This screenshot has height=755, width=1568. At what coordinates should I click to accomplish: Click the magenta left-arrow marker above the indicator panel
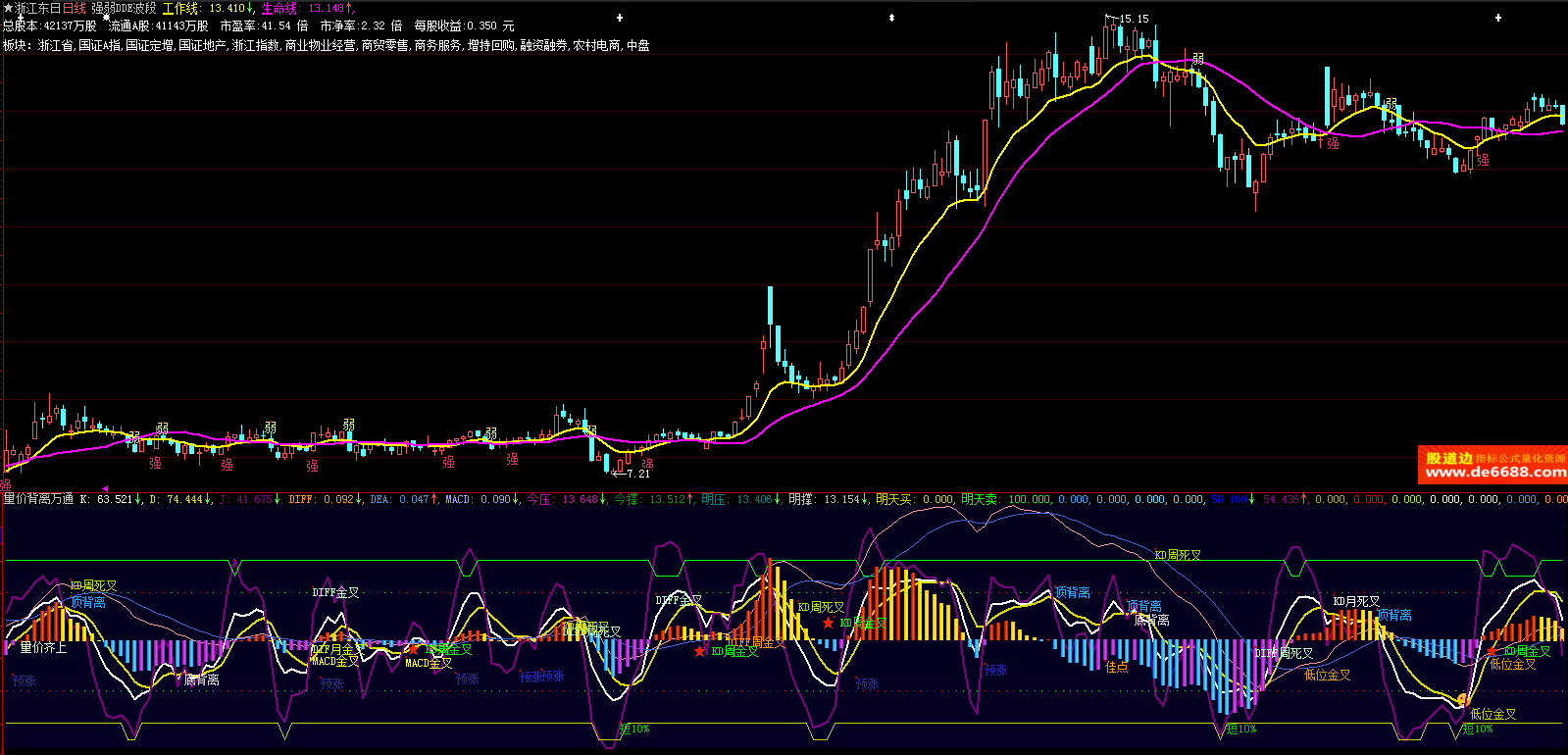[x=105, y=487]
